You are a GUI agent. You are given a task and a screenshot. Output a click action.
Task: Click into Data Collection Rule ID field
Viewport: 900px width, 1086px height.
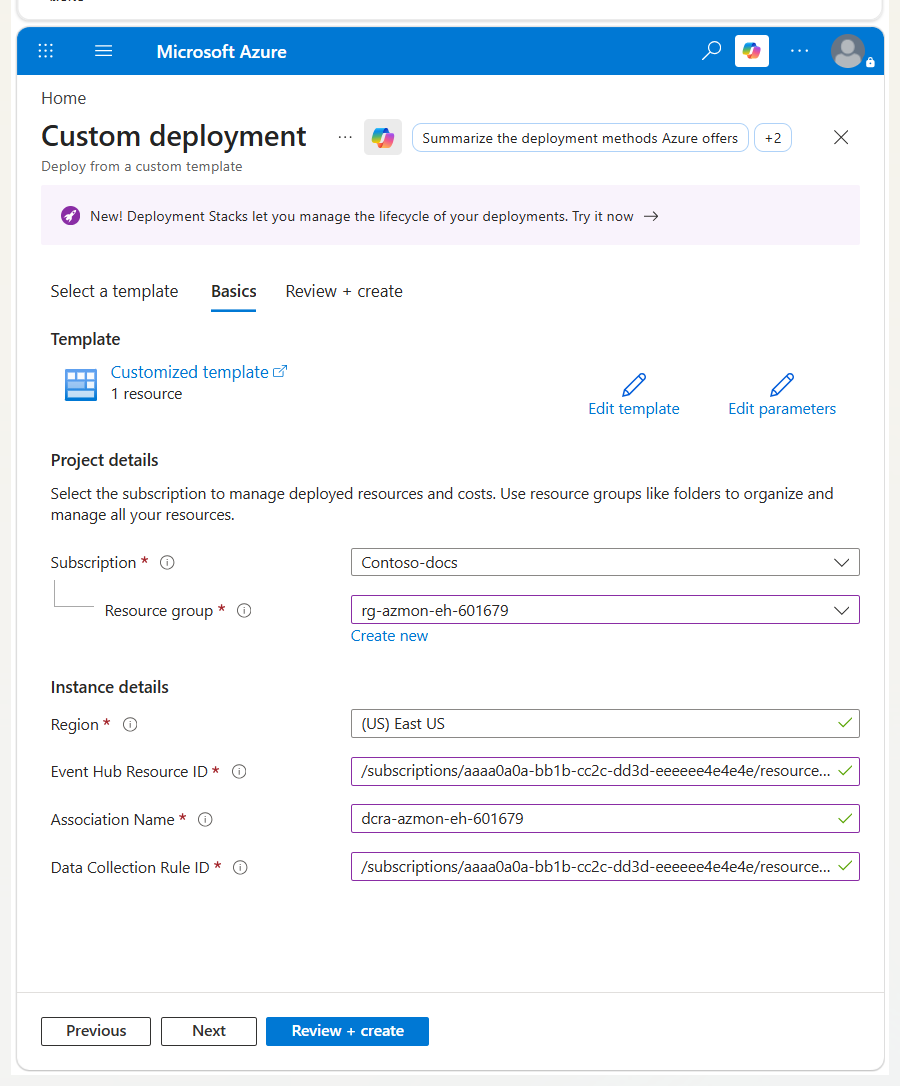pos(605,866)
